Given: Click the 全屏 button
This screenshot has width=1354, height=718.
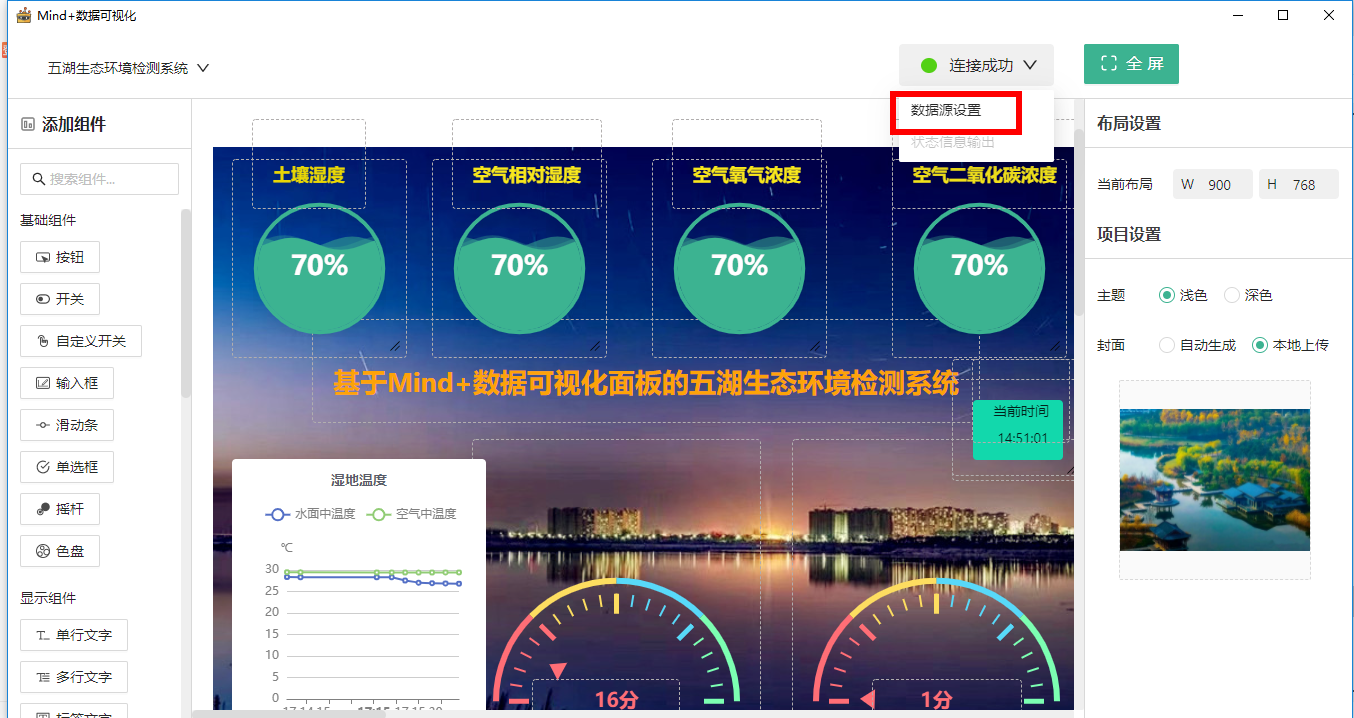Looking at the screenshot, I should (x=1131, y=64).
